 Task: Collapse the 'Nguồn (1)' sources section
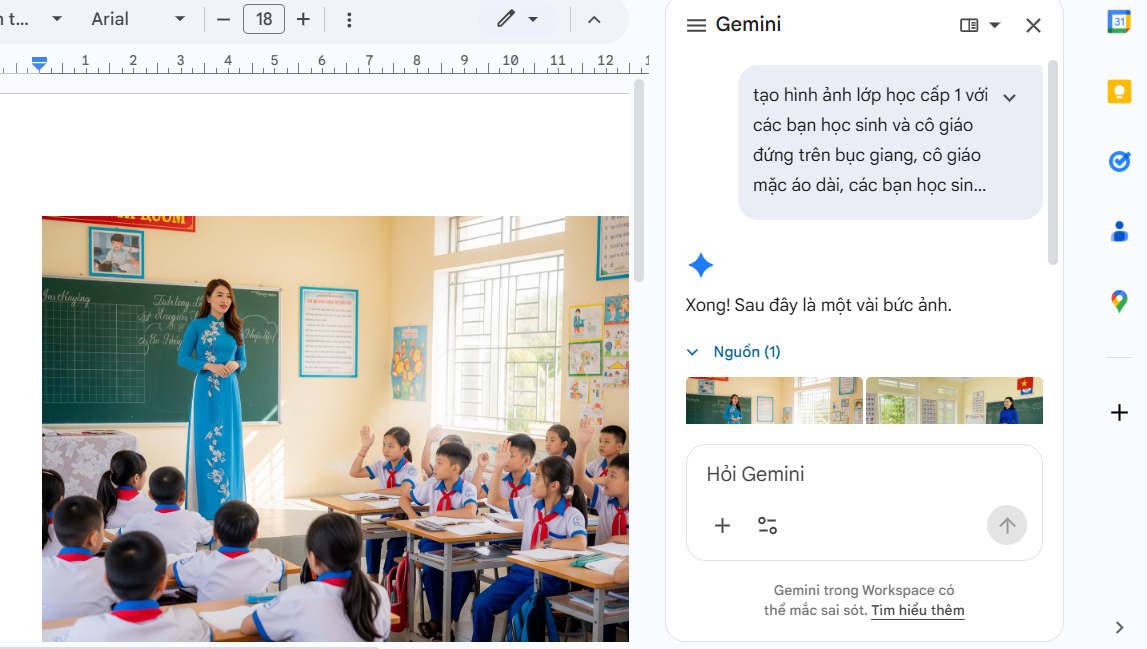(x=691, y=351)
